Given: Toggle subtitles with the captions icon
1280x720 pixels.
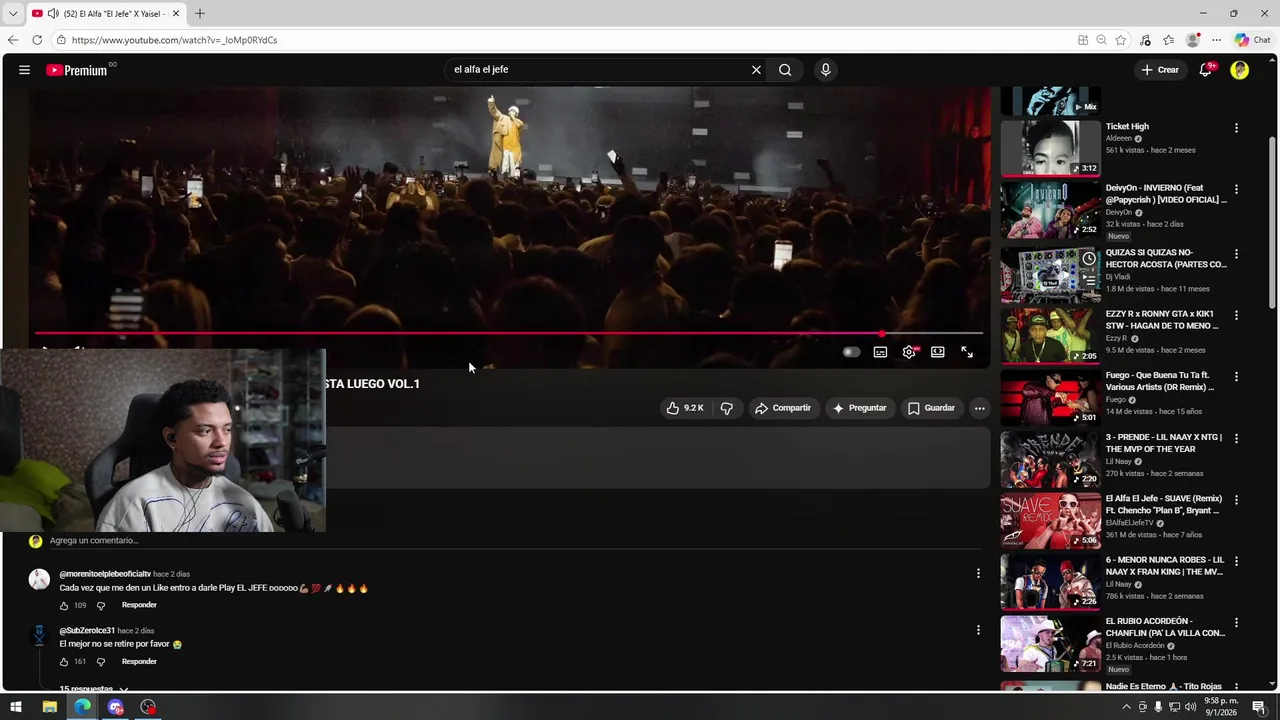Looking at the screenshot, I should tap(880, 352).
